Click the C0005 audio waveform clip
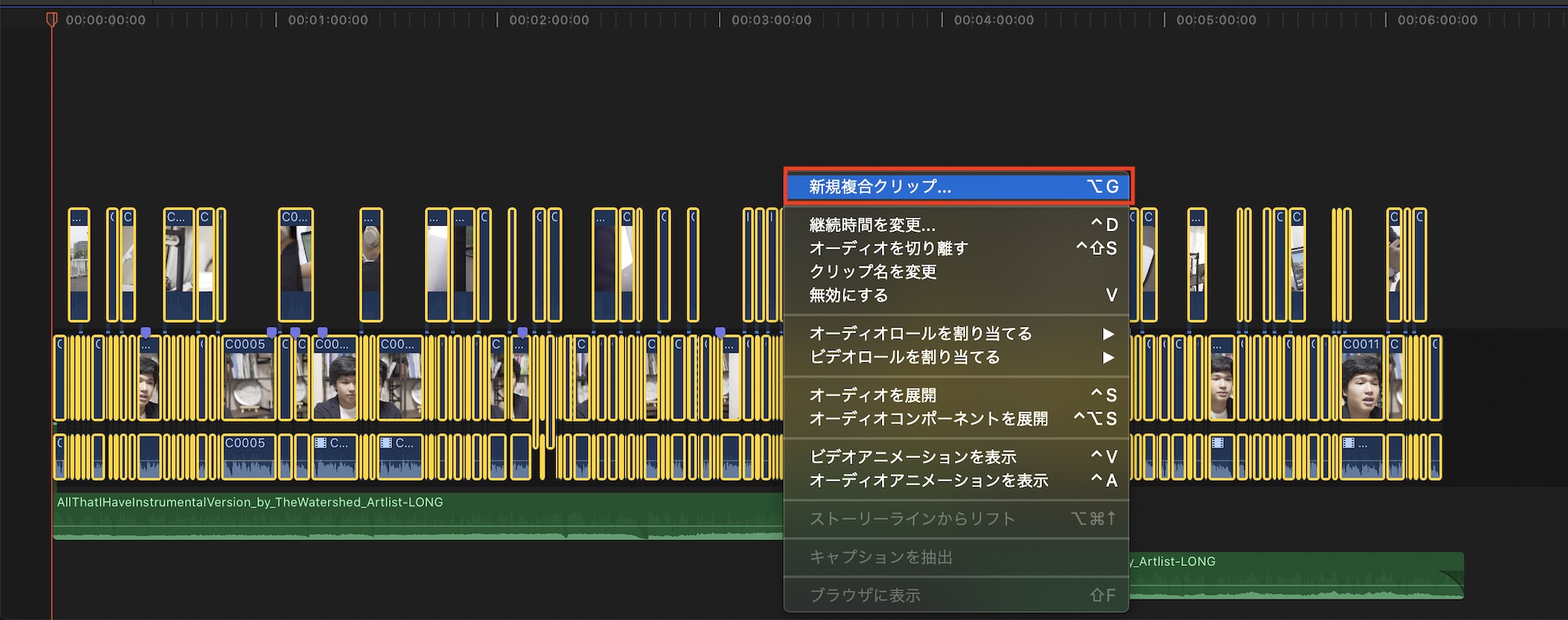 249,456
